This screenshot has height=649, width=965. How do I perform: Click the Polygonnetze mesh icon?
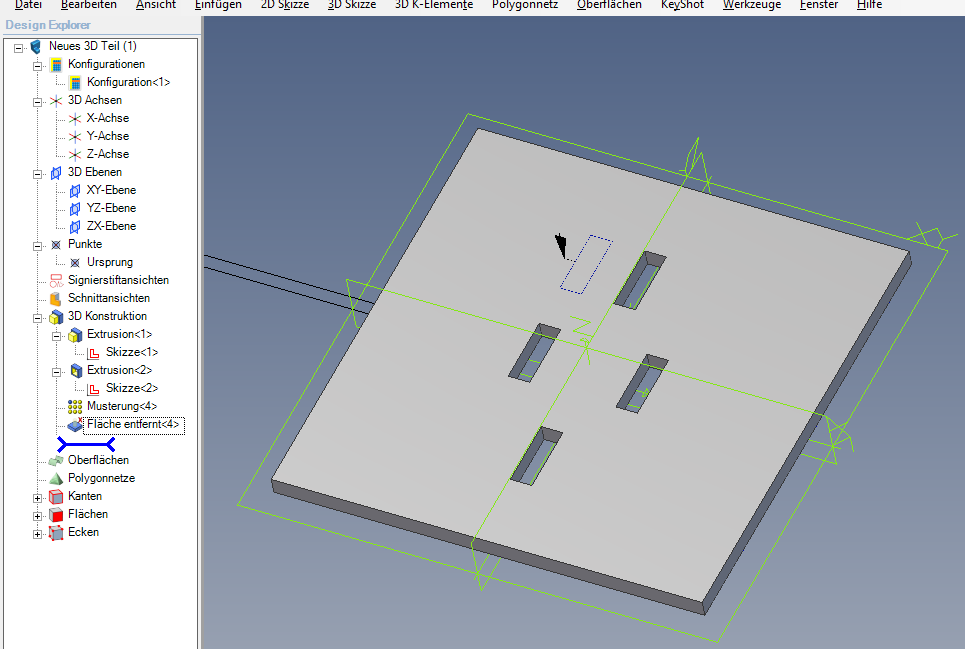pos(56,479)
